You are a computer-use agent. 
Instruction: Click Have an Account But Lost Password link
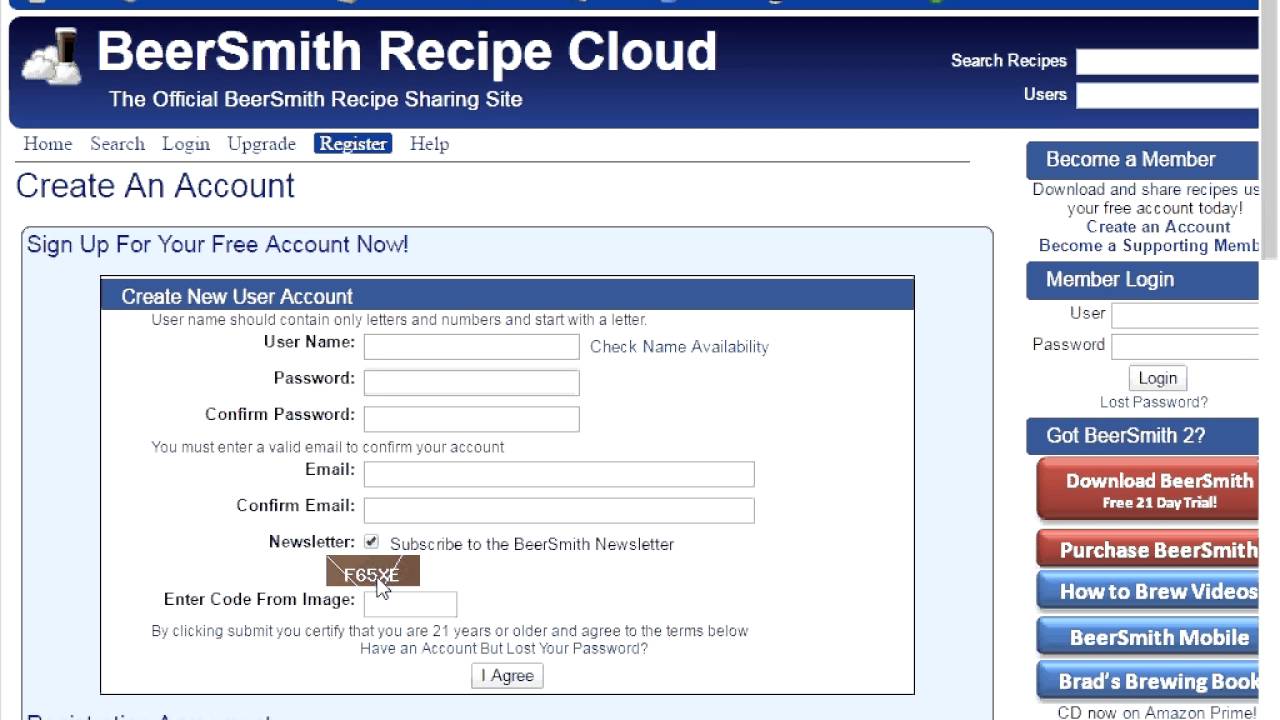pos(504,648)
